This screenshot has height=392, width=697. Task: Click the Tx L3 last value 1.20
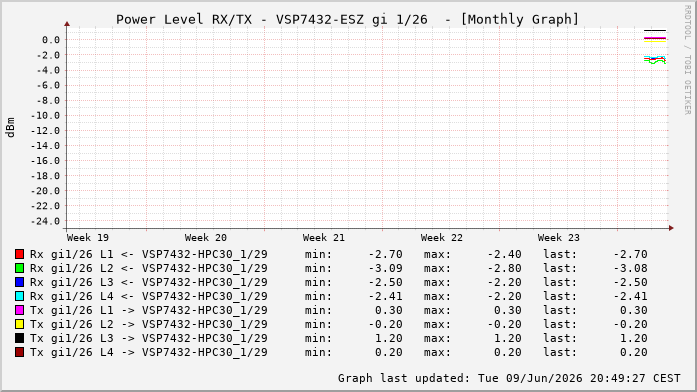point(634,338)
